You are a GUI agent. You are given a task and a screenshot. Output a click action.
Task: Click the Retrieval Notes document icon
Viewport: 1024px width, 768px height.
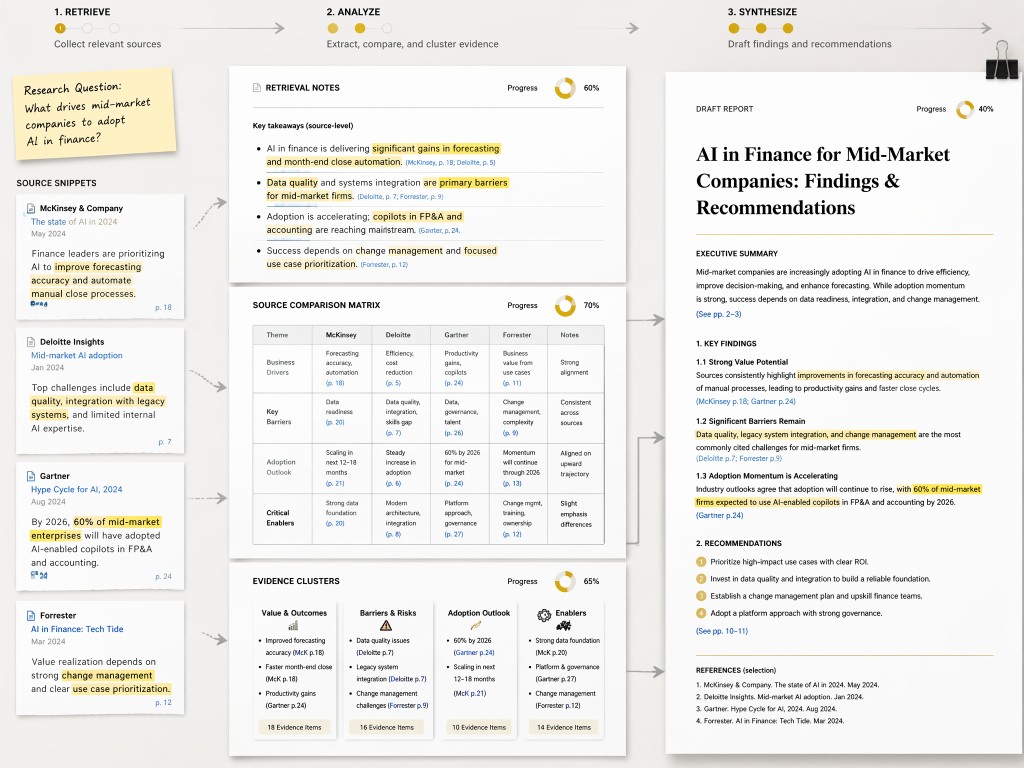coord(257,88)
